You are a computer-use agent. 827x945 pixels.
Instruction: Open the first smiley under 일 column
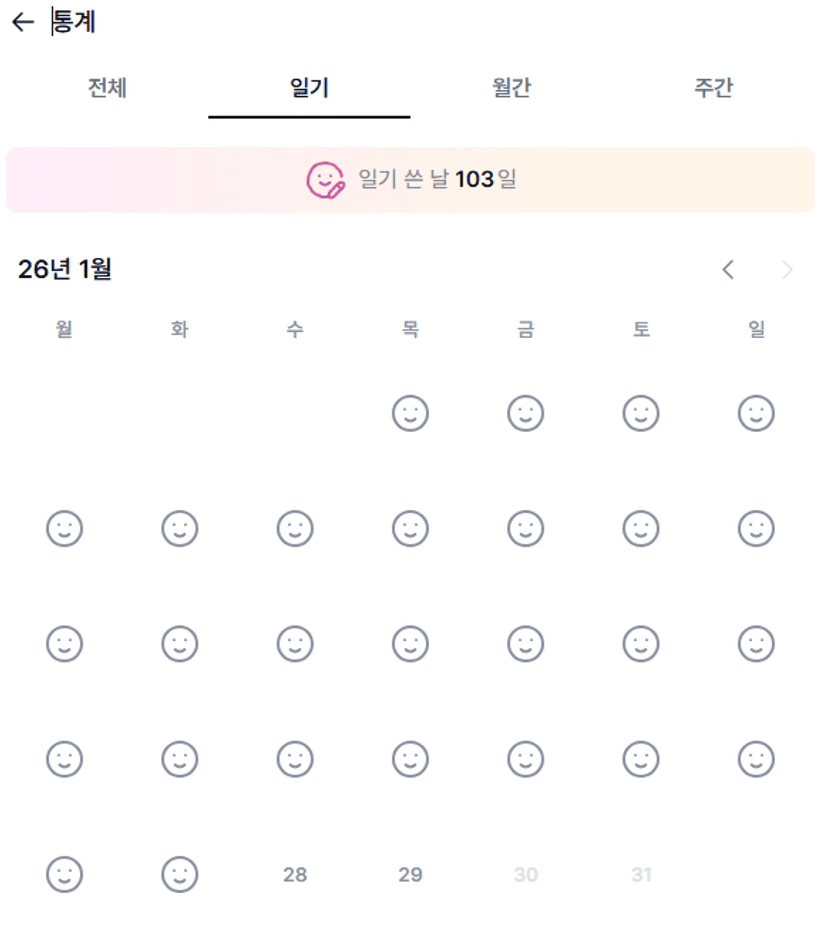click(x=756, y=413)
